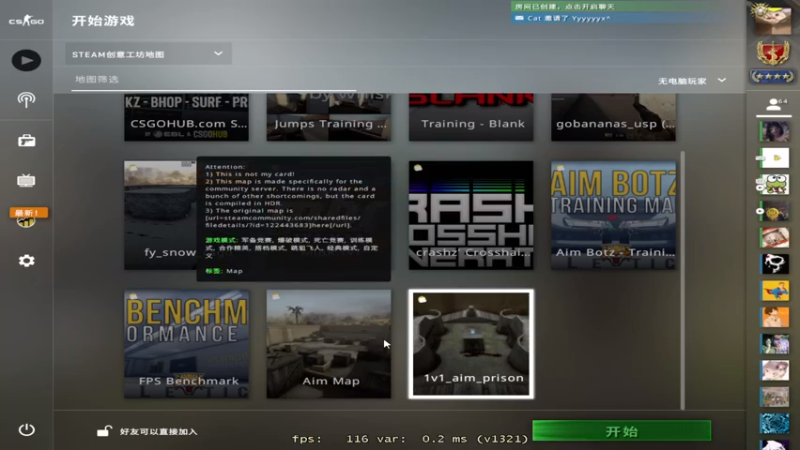Select the CSGOHUB.com map thumbnail
This screenshot has width=800, height=450.
pyautogui.click(x=186, y=117)
